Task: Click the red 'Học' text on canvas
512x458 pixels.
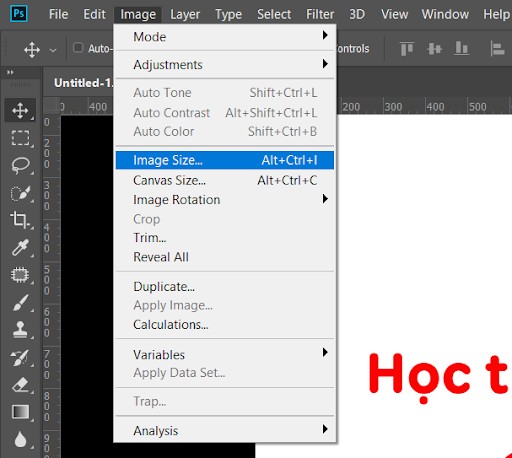Action: coord(419,378)
